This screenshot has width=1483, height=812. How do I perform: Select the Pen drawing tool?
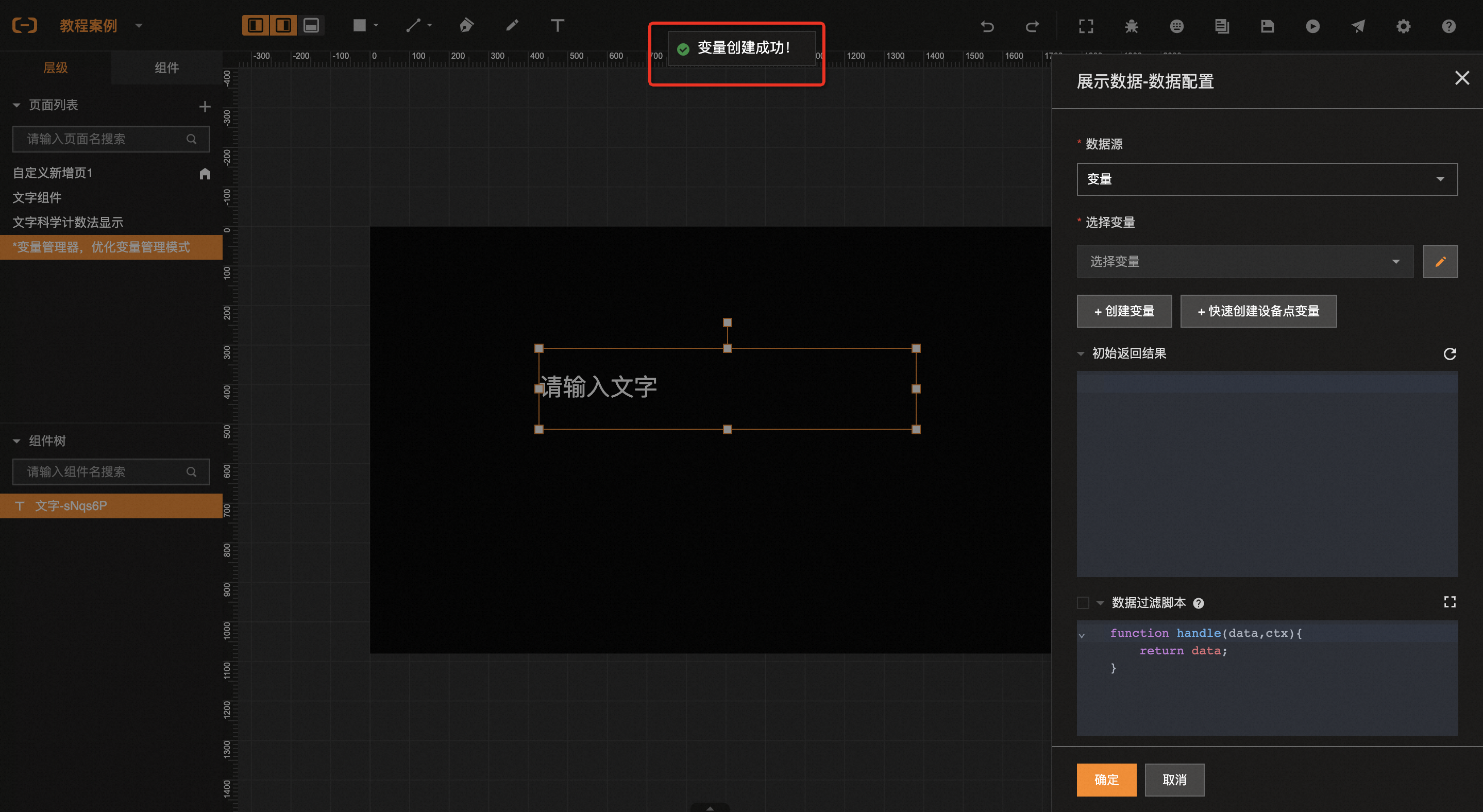(x=466, y=25)
